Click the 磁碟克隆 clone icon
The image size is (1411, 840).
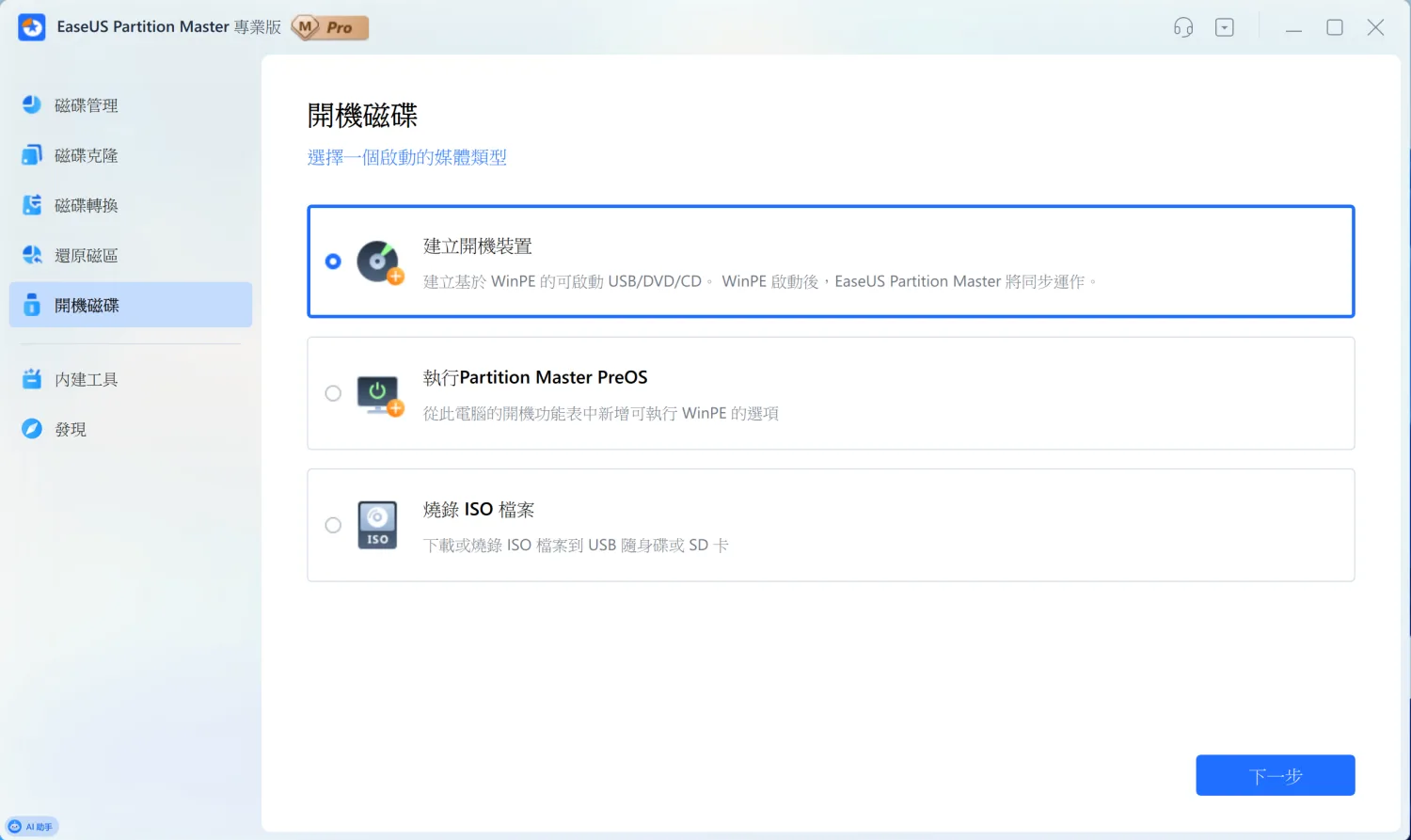[32, 155]
